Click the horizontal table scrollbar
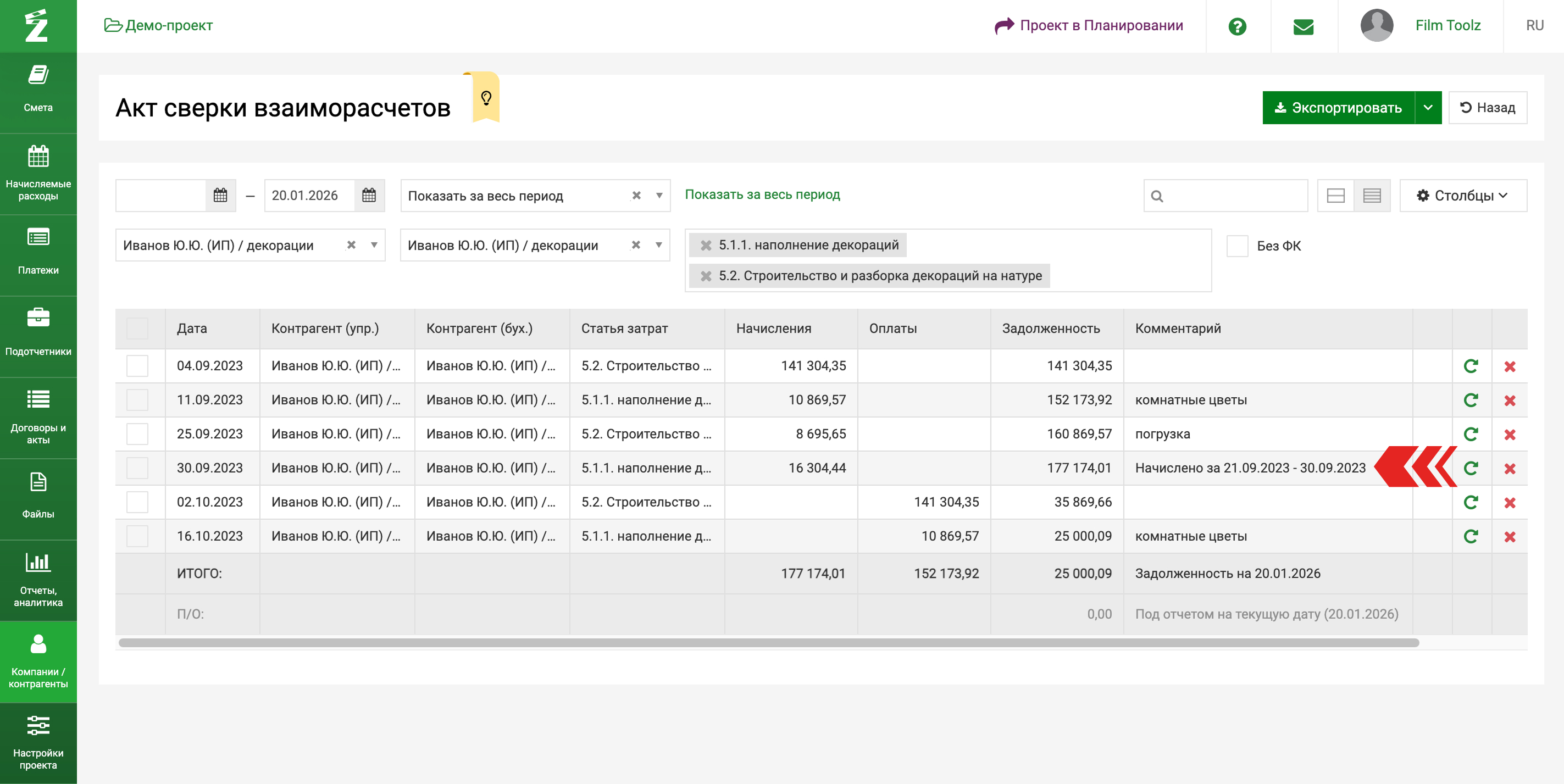Image resolution: width=1564 pixels, height=784 pixels. click(x=768, y=643)
